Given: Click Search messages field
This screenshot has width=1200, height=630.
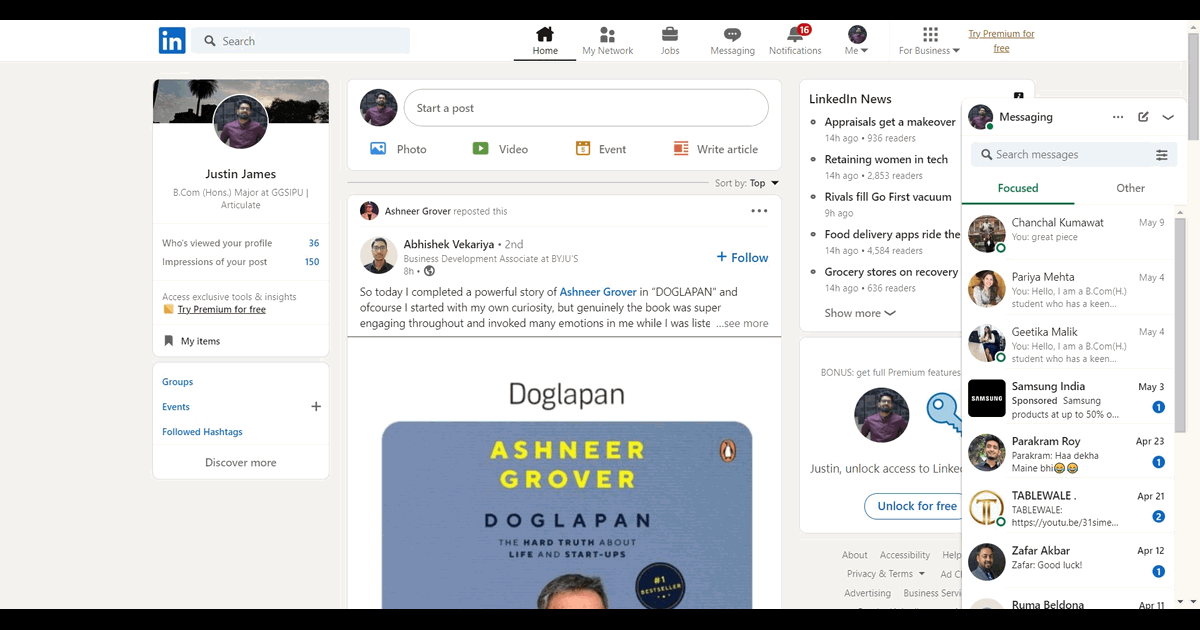Looking at the screenshot, I should (1060, 155).
